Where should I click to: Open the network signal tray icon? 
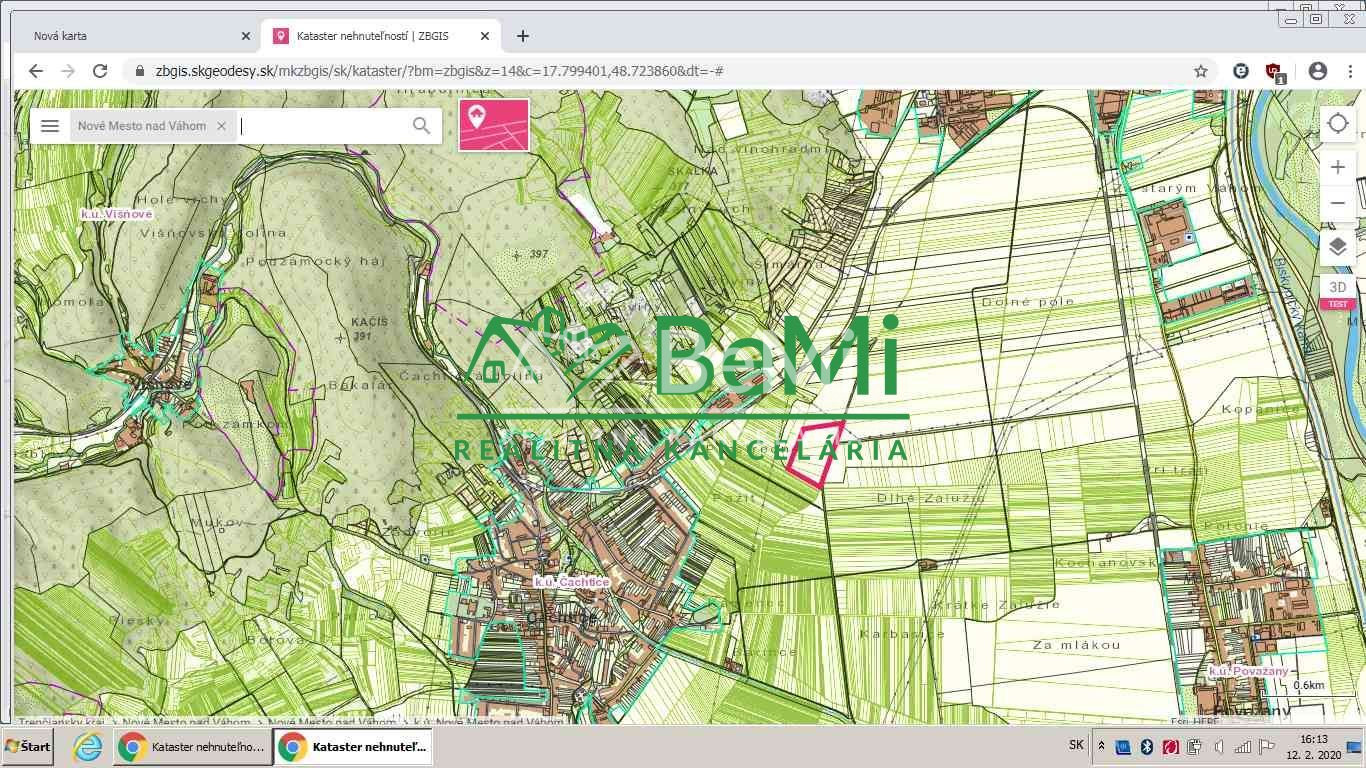pyautogui.click(x=1243, y=746)
